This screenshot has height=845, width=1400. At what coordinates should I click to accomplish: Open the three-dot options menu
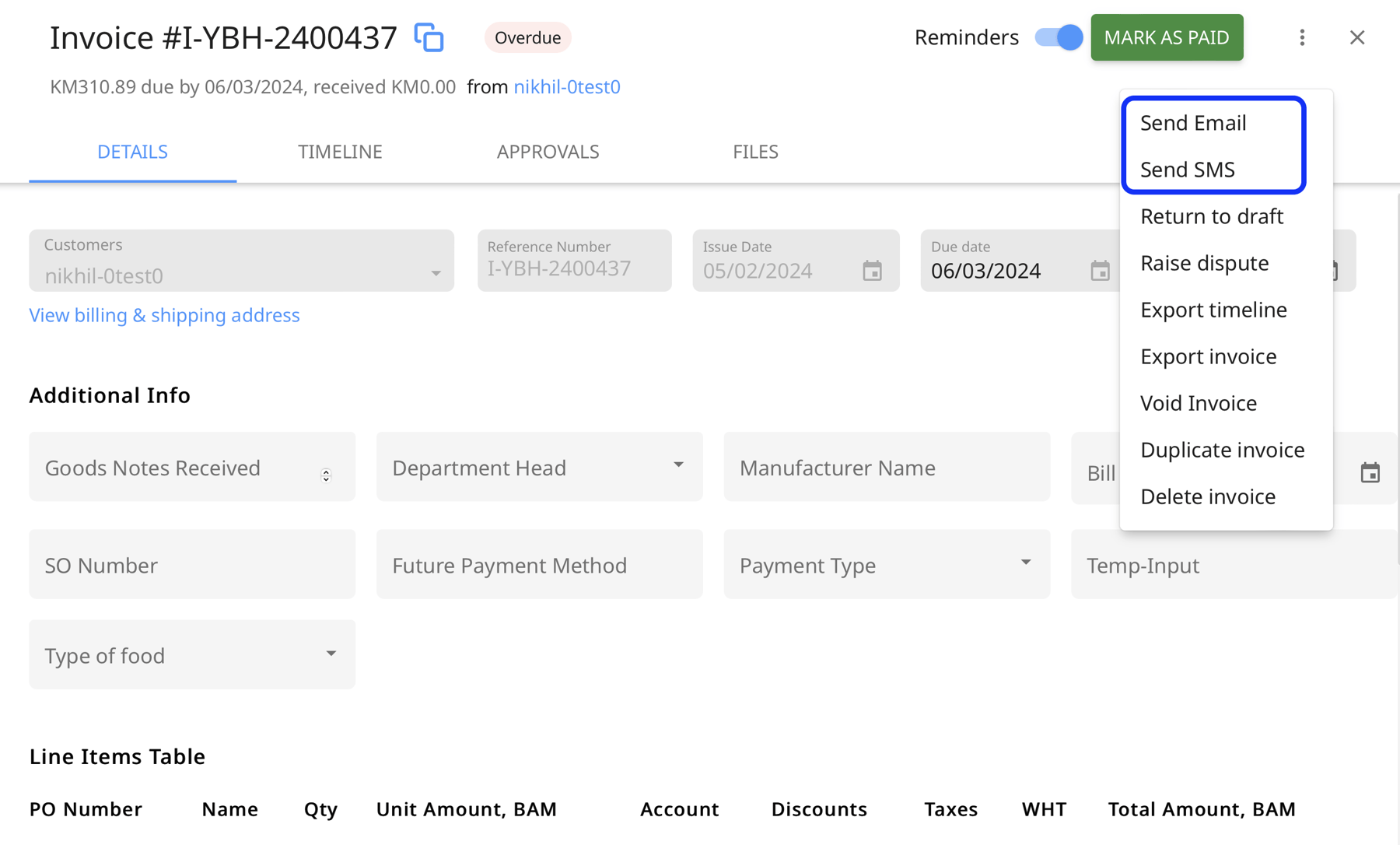coord(1302,37)
